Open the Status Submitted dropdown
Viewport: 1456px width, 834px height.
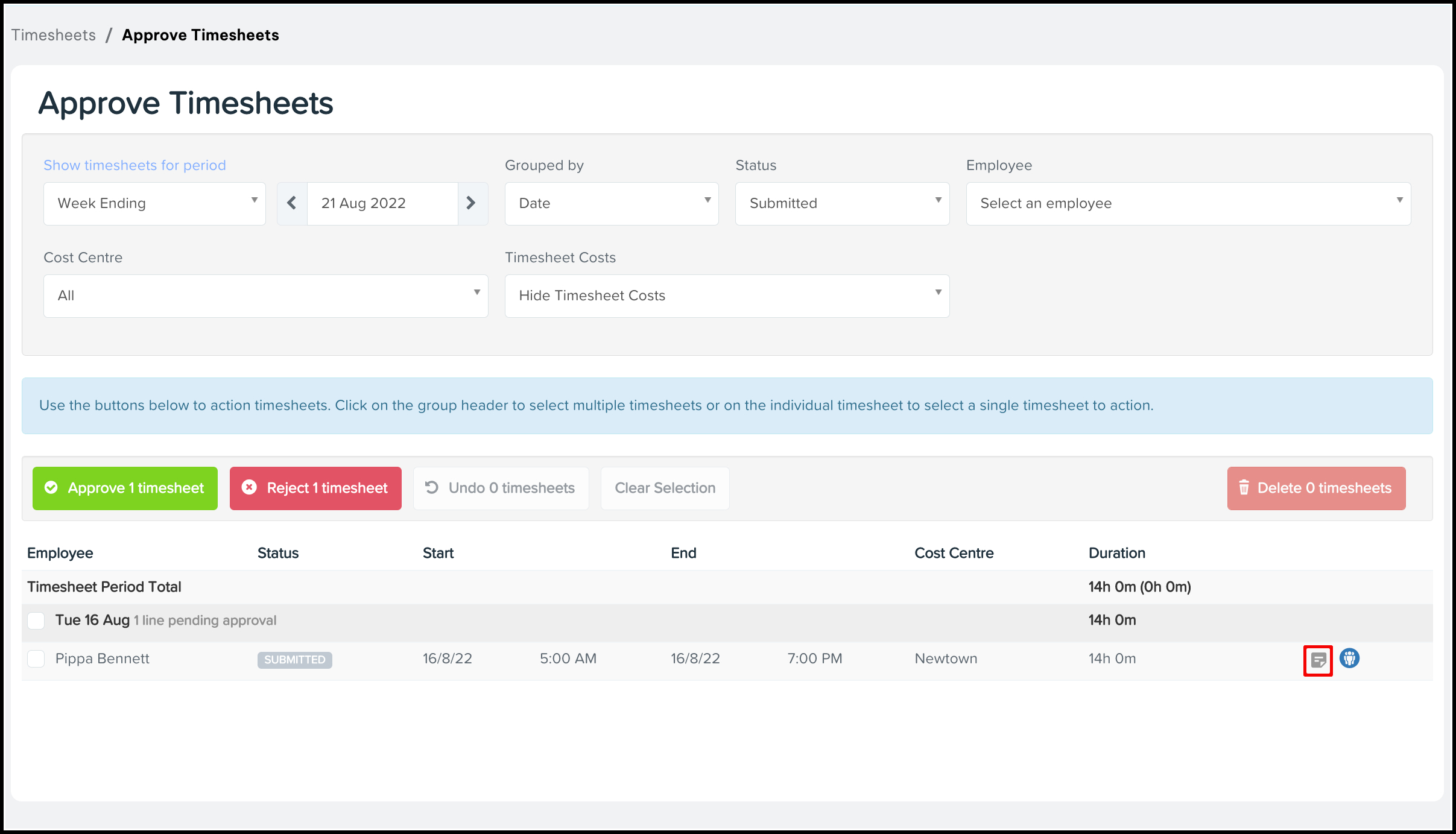pos(841,203)
